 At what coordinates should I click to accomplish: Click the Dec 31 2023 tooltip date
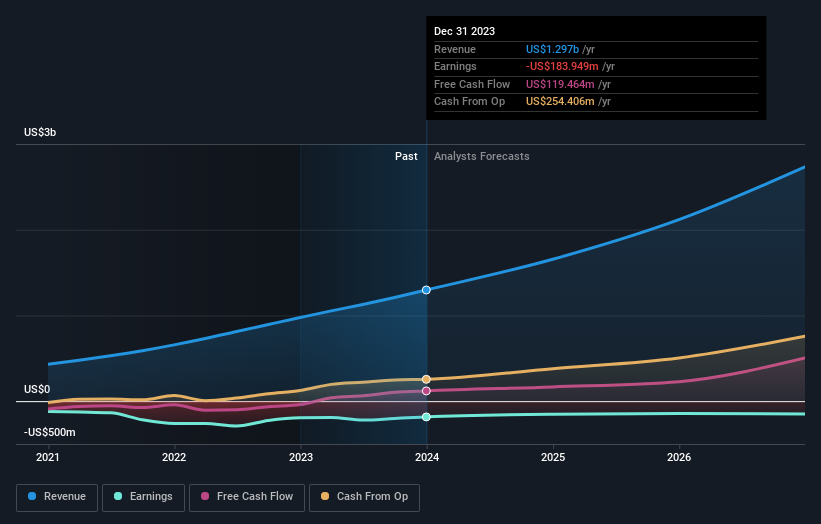click(464, 31)
